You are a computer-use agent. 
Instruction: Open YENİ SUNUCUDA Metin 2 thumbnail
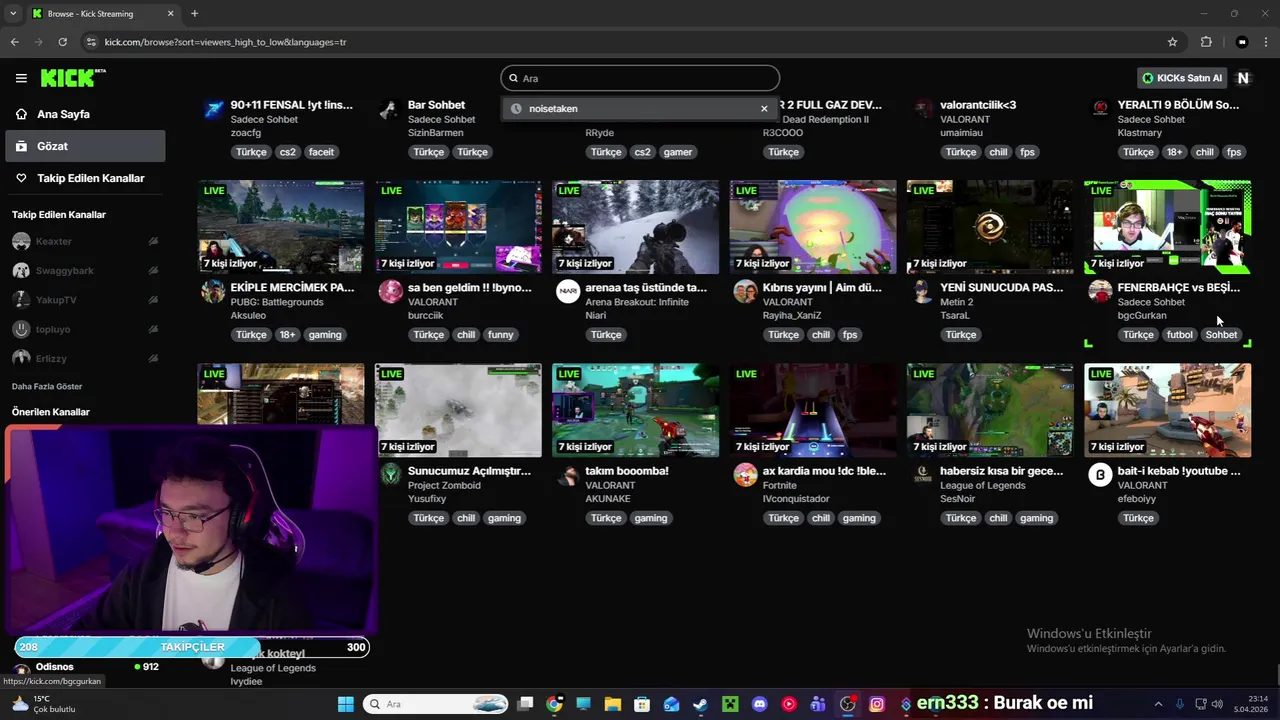point(990,227)
